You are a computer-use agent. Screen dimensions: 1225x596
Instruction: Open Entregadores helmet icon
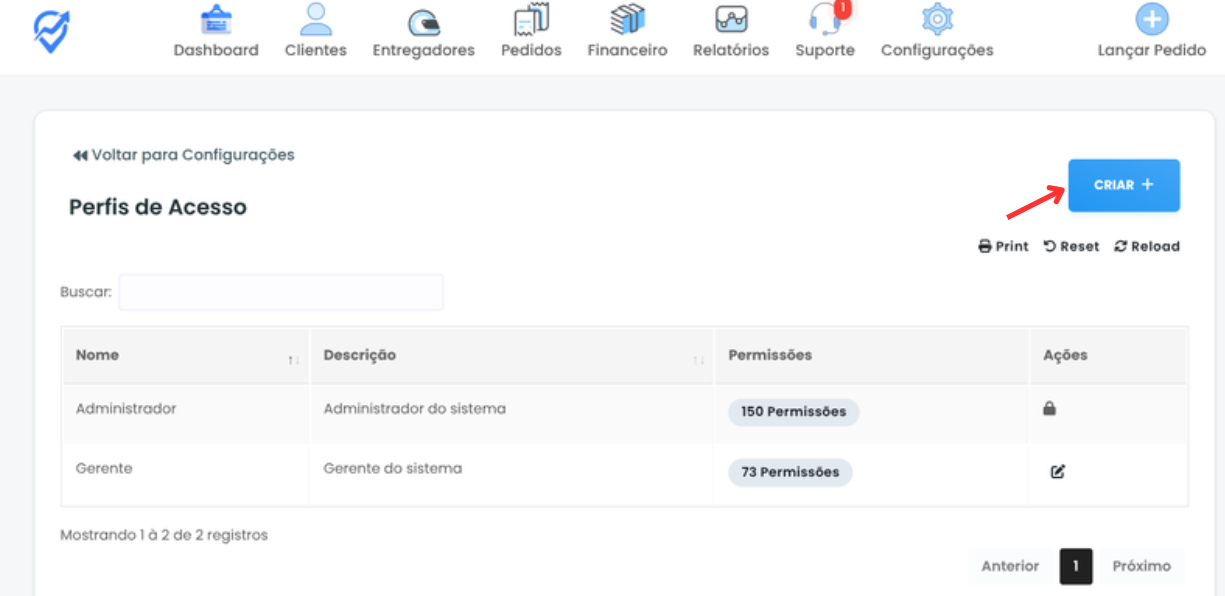tap(424, 22)
